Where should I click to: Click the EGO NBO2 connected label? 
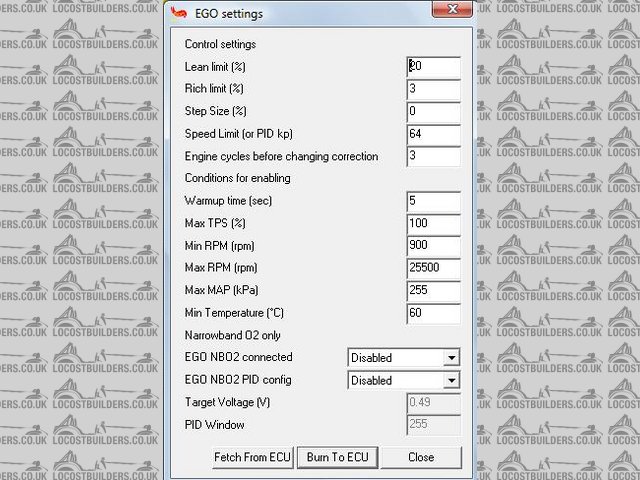pos(238,357)
